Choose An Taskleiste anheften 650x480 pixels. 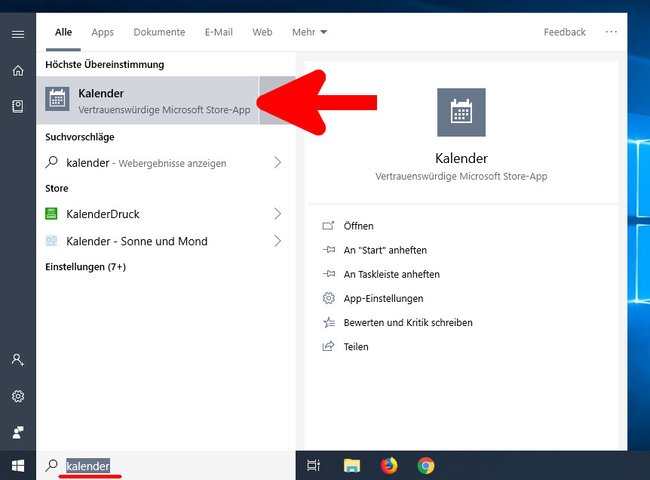(x=391, y=274)
